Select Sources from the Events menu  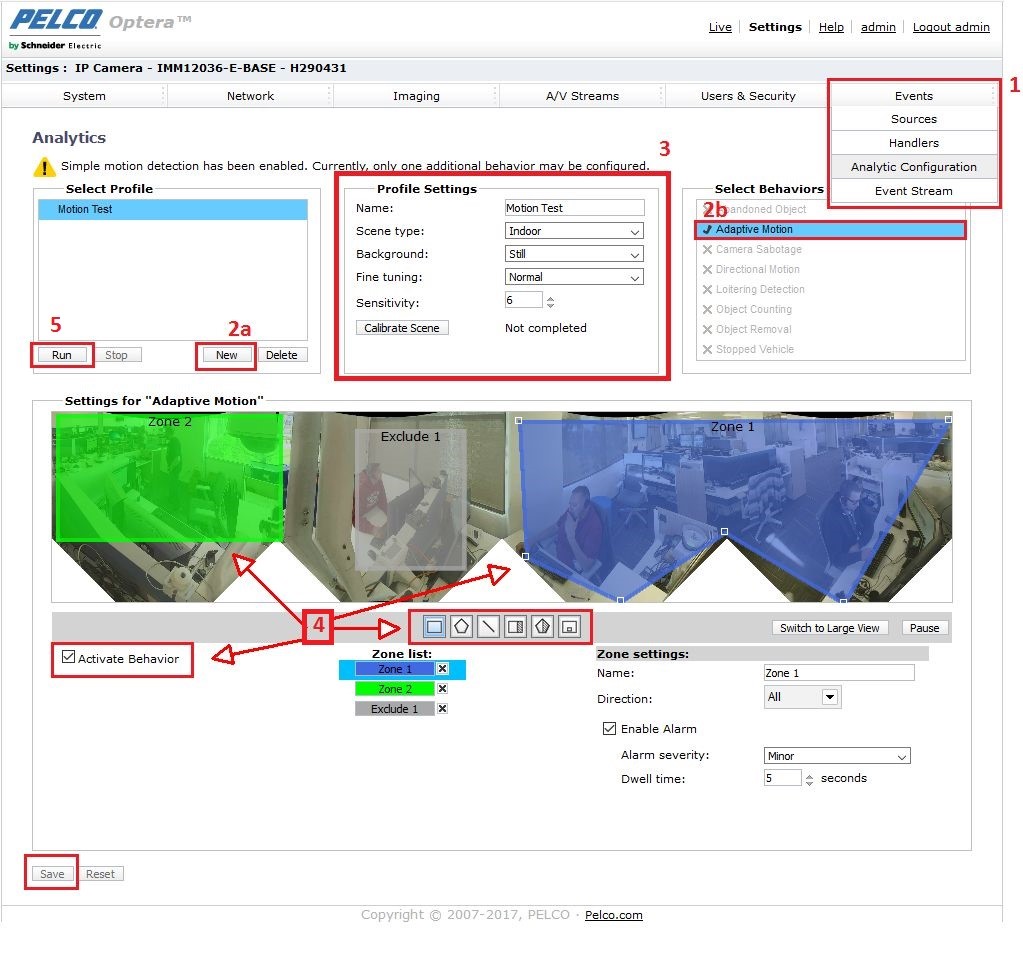913,119
